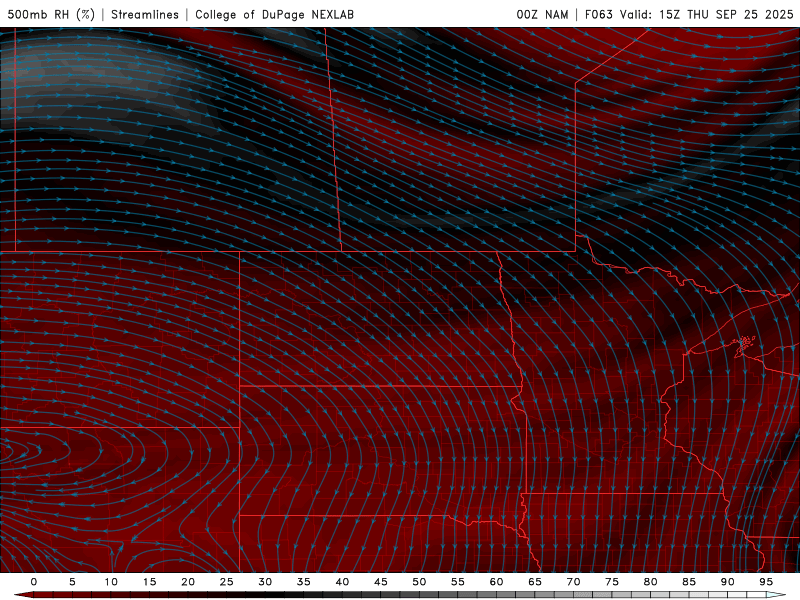Click the colorbar label "80"
This screenshot has height=600, width=800.
point(650,582)
